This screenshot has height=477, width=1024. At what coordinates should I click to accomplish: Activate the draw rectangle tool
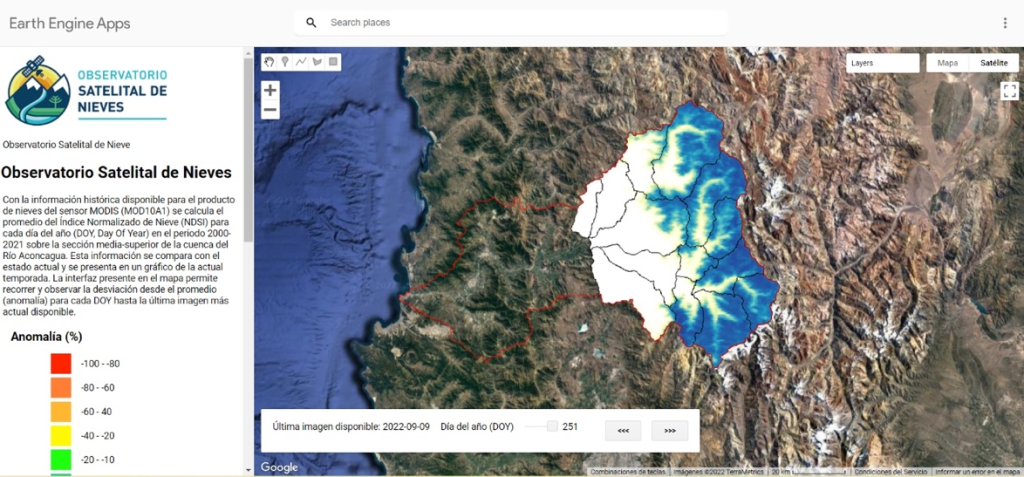click(x=333, y=62)
